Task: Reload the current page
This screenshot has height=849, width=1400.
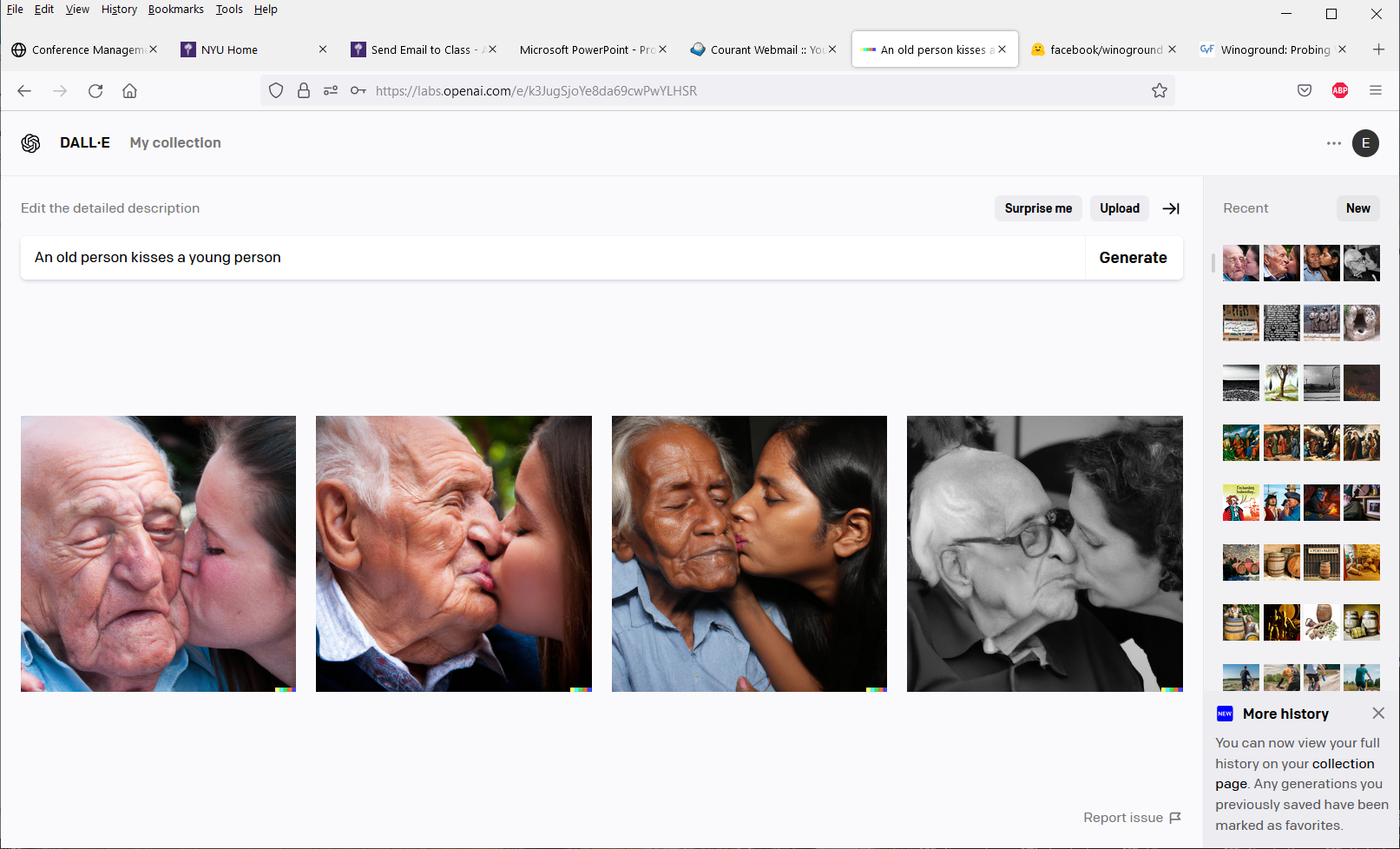Action: (x=95, y=91)
